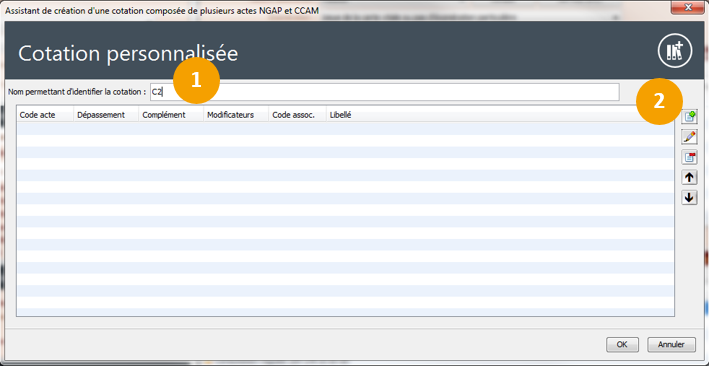The image size is (709, 366).
Task: Focus the cotation name input field
Action: click(x=384, y=92)
